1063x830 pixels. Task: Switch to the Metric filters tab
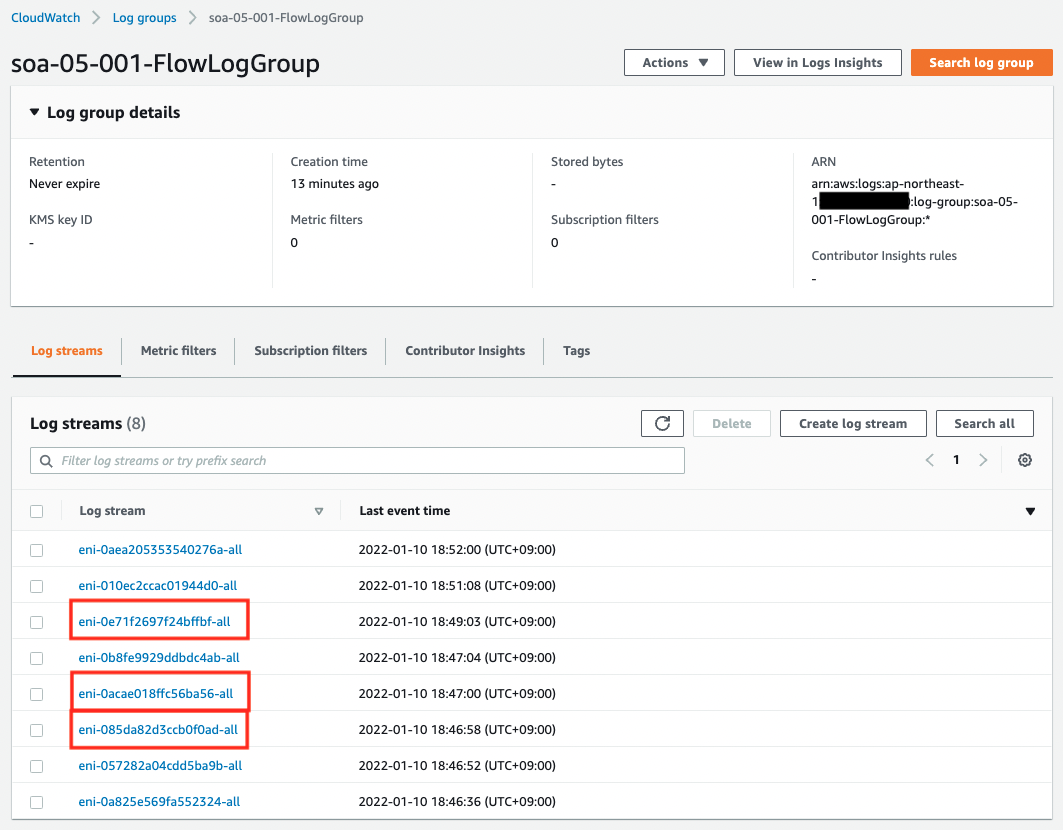pyautogui.click(x=178, y=351)
